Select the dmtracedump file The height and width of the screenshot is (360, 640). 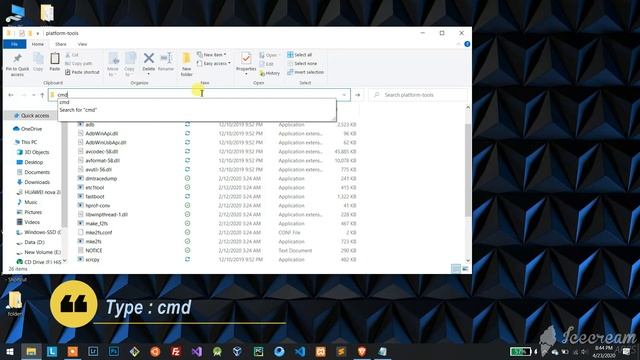pyautogui.click(x=101, y=178)
